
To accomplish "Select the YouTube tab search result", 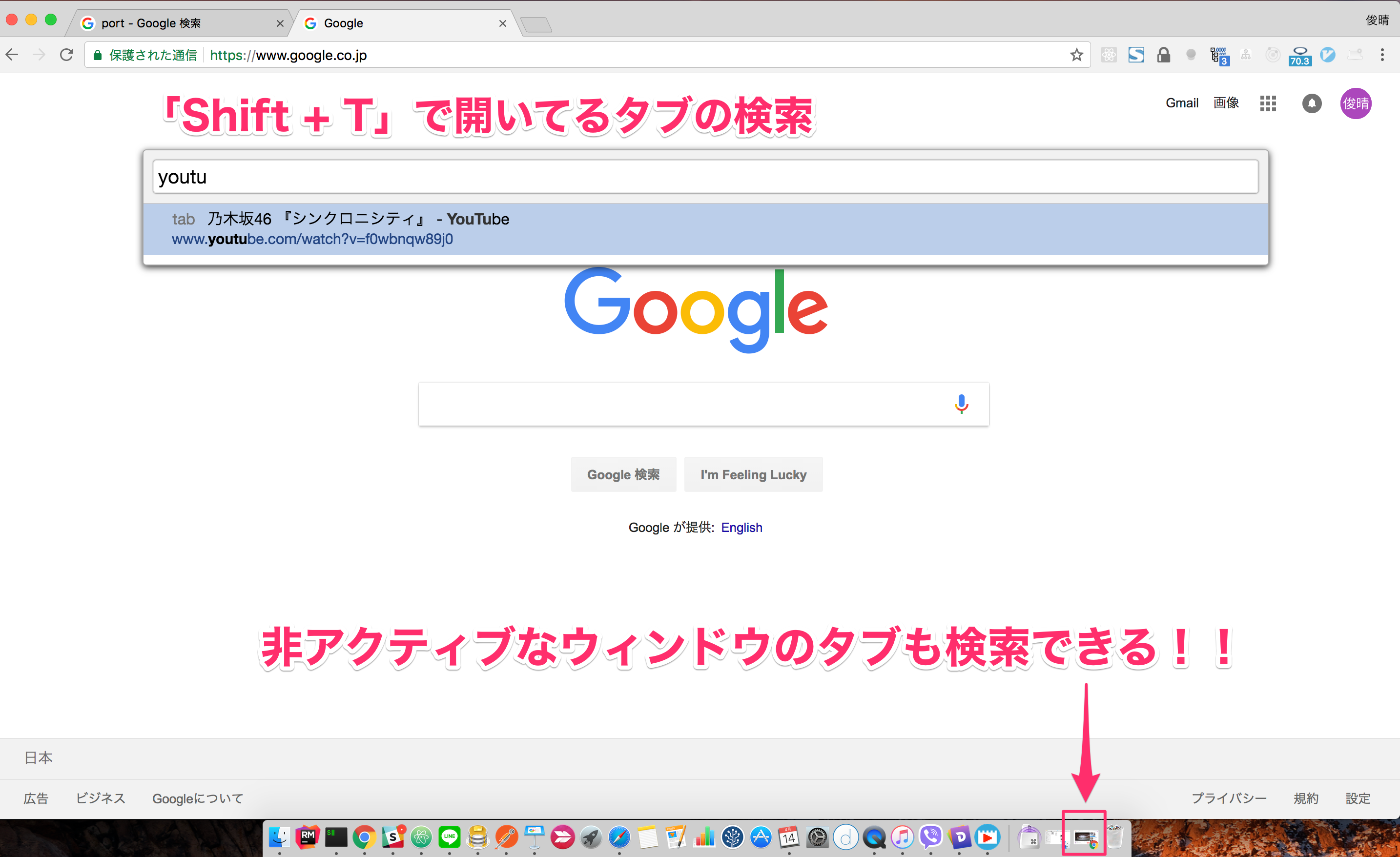I will (704, 229).
